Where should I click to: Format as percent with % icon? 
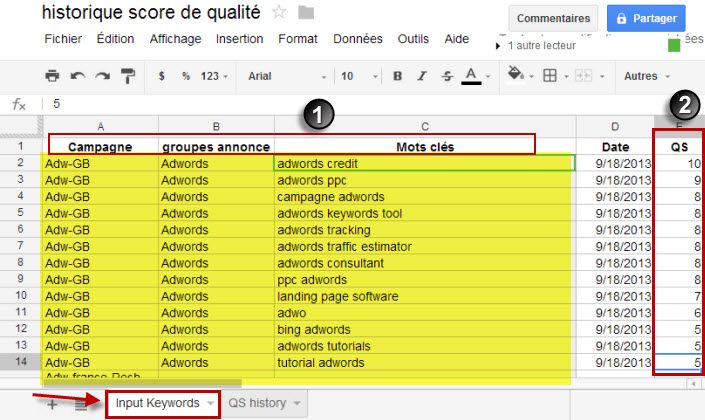(x=186, y=76)
